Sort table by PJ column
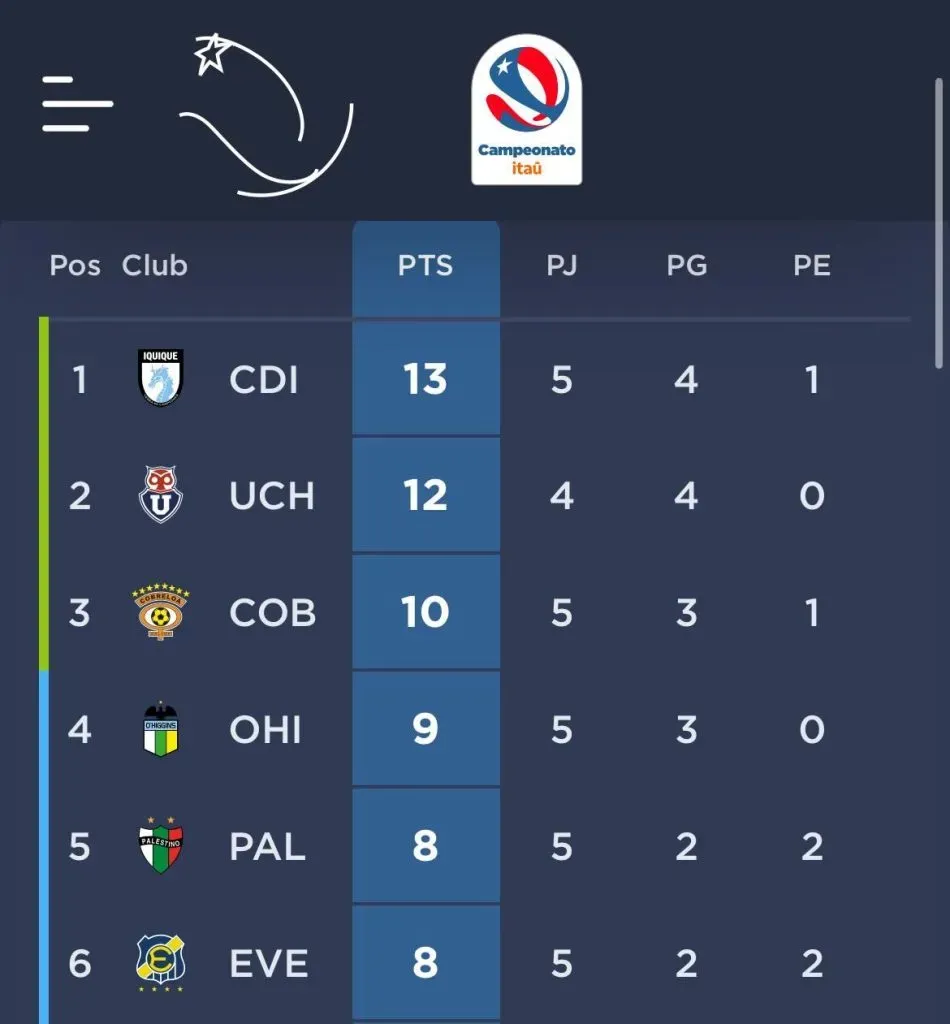 click(562, 266)
